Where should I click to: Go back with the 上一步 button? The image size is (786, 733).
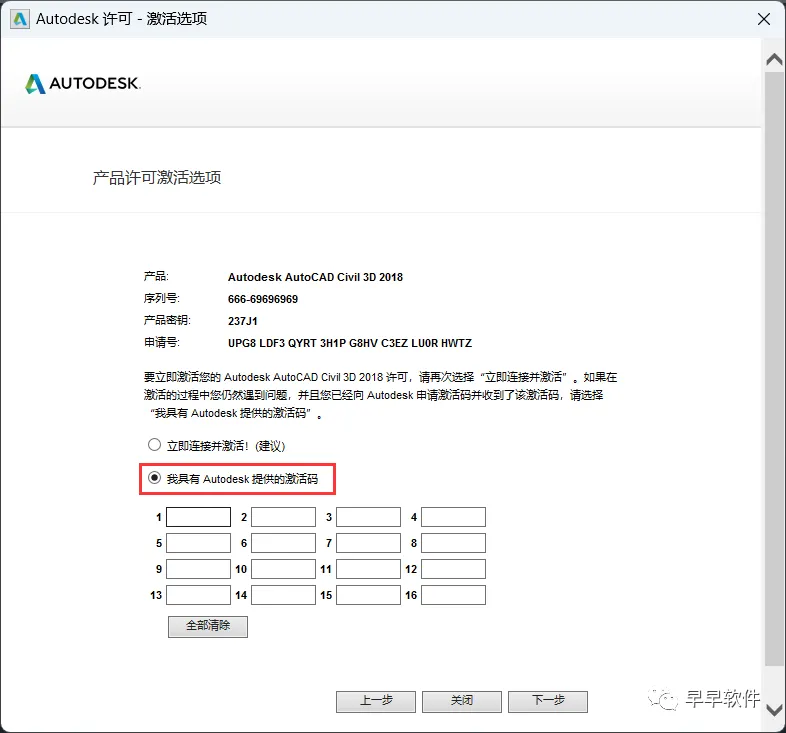[x=376, y=701]
